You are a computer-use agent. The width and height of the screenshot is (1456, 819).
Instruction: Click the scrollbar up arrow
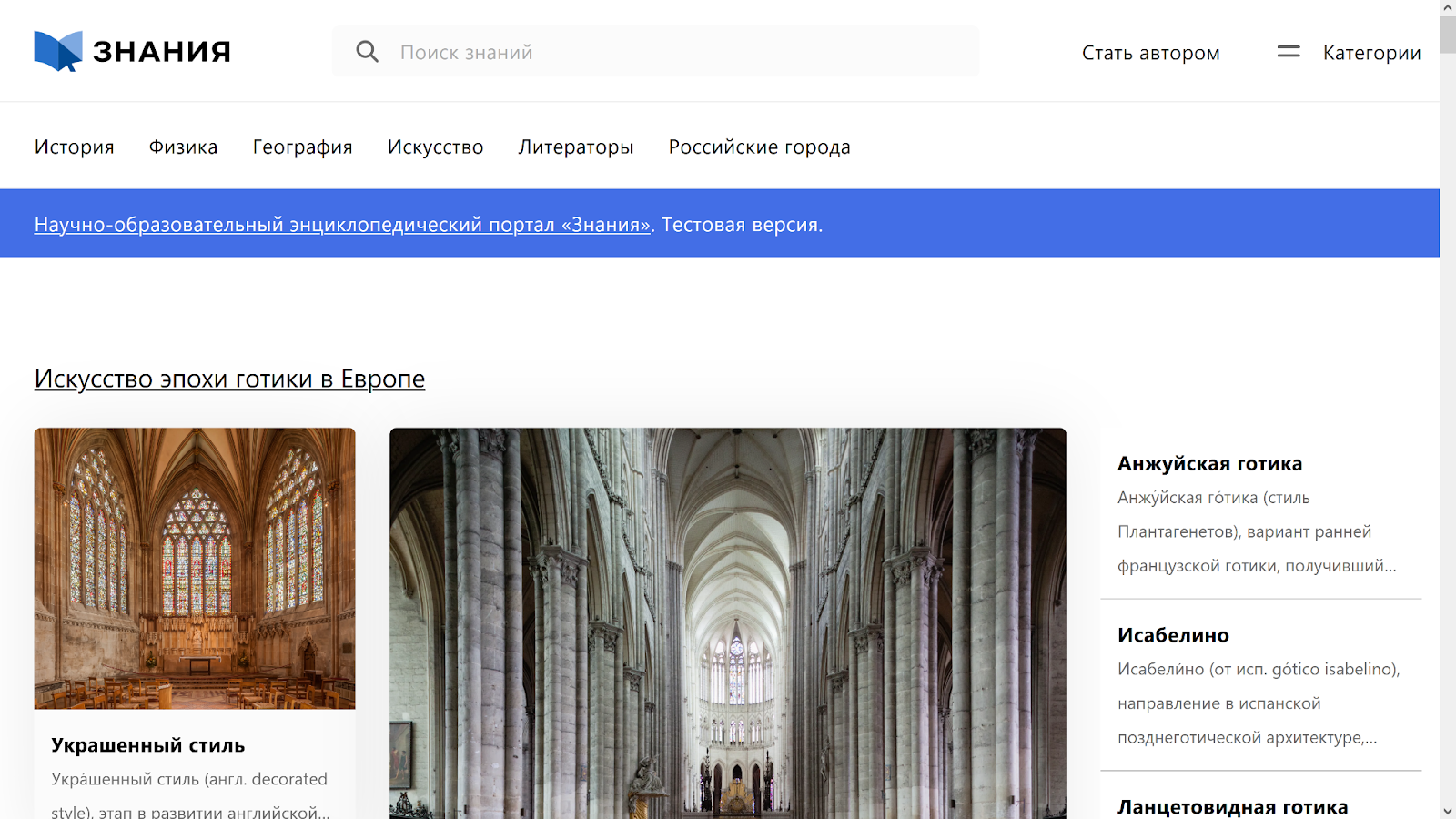(x=1448, y=8)
